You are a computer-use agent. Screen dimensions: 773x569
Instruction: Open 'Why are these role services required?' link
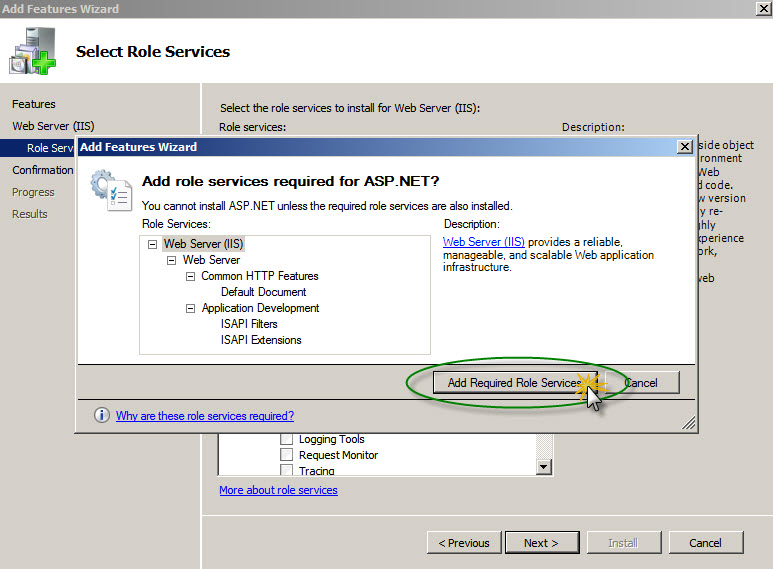click(x=205, y=416)
